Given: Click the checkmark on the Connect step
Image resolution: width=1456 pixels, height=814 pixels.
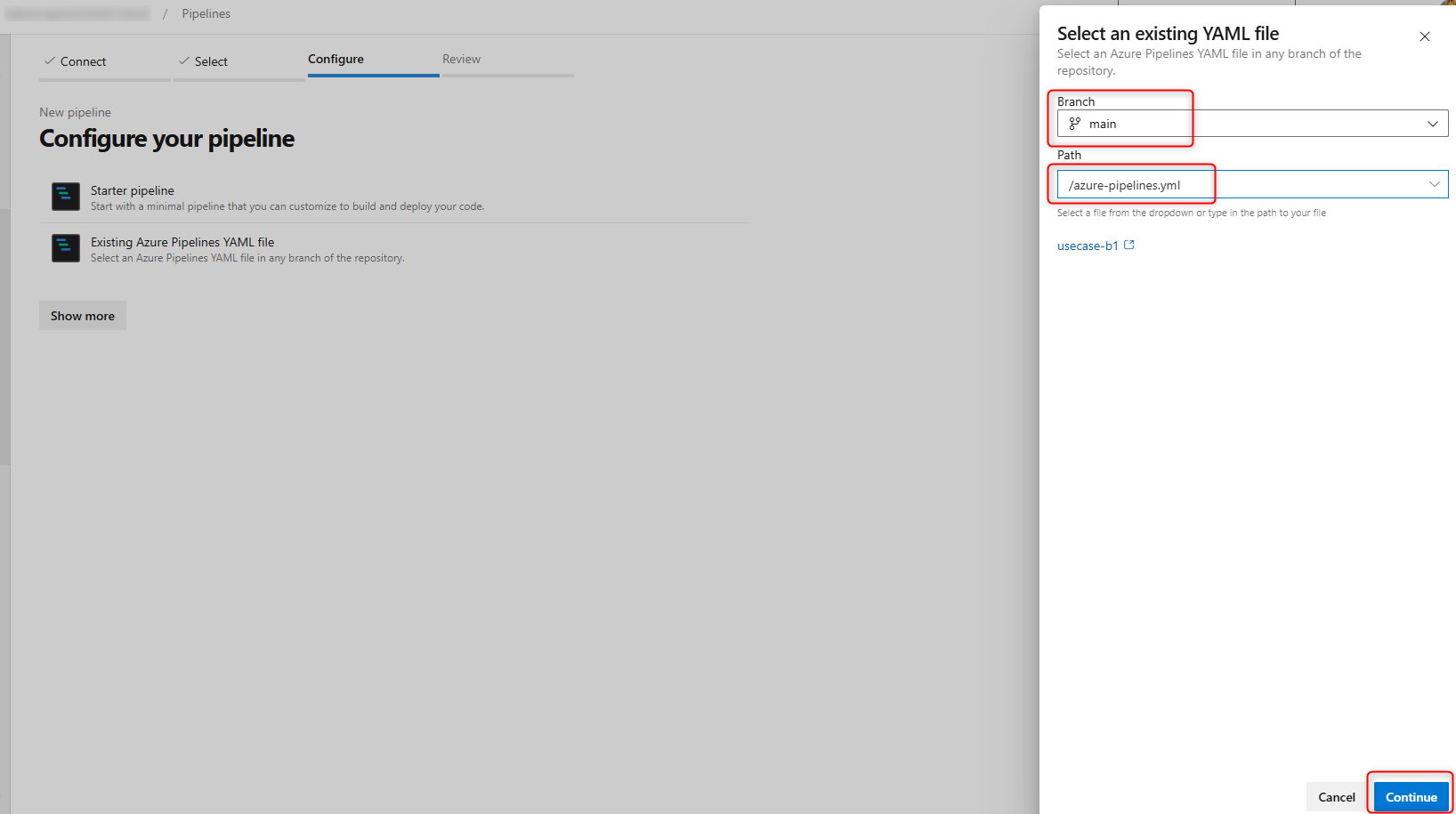Looking at the screenshot, I should coord(51,60).
